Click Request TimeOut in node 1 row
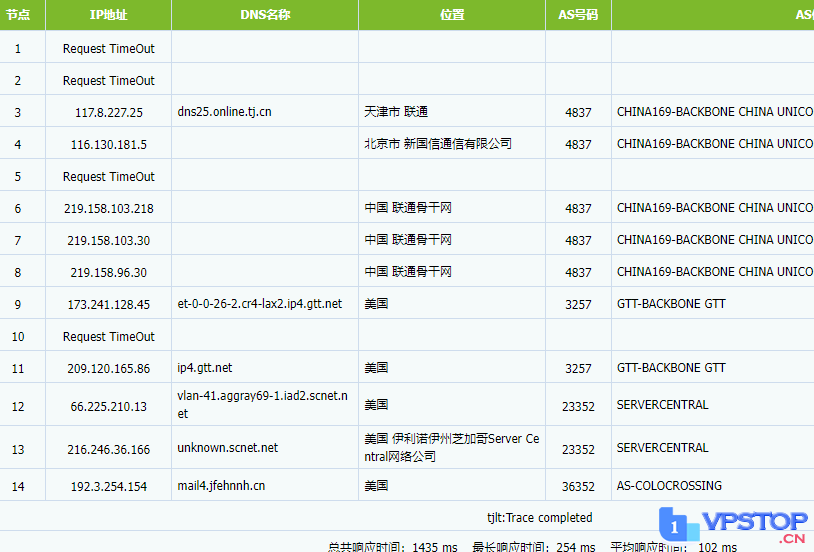 [x=108, y=49]
